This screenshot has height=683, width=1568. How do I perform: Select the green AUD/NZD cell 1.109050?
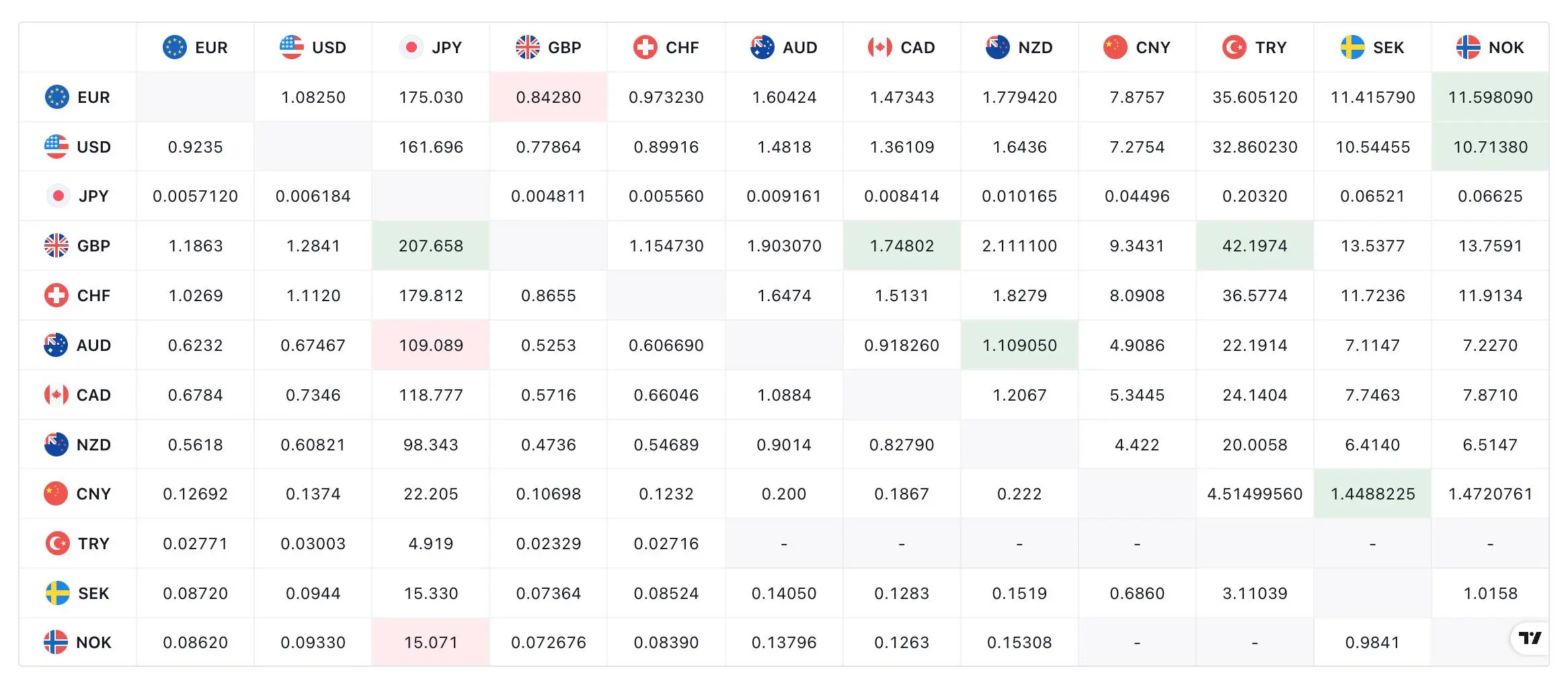coord(1020,345)
